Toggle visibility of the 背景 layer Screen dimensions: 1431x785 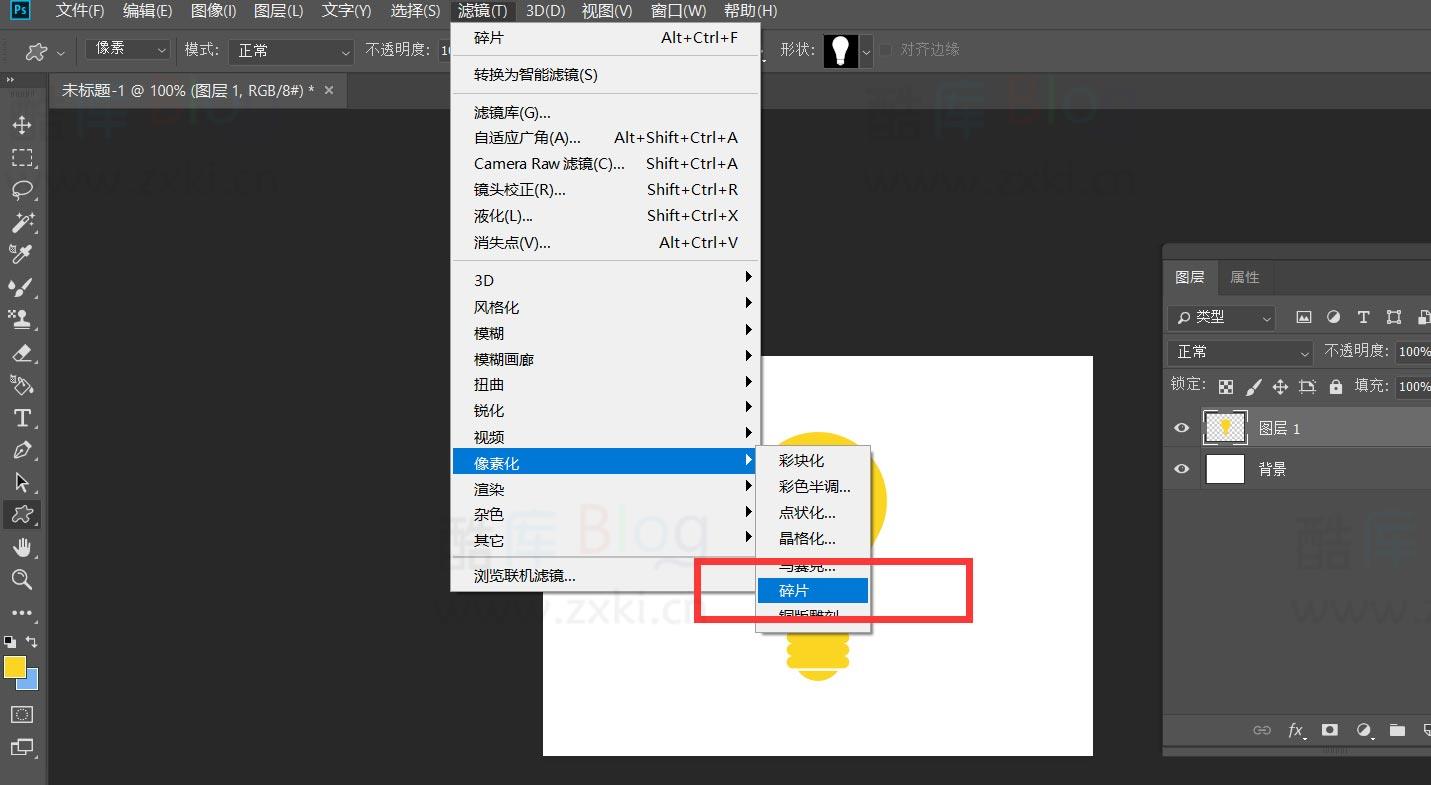1181,468
